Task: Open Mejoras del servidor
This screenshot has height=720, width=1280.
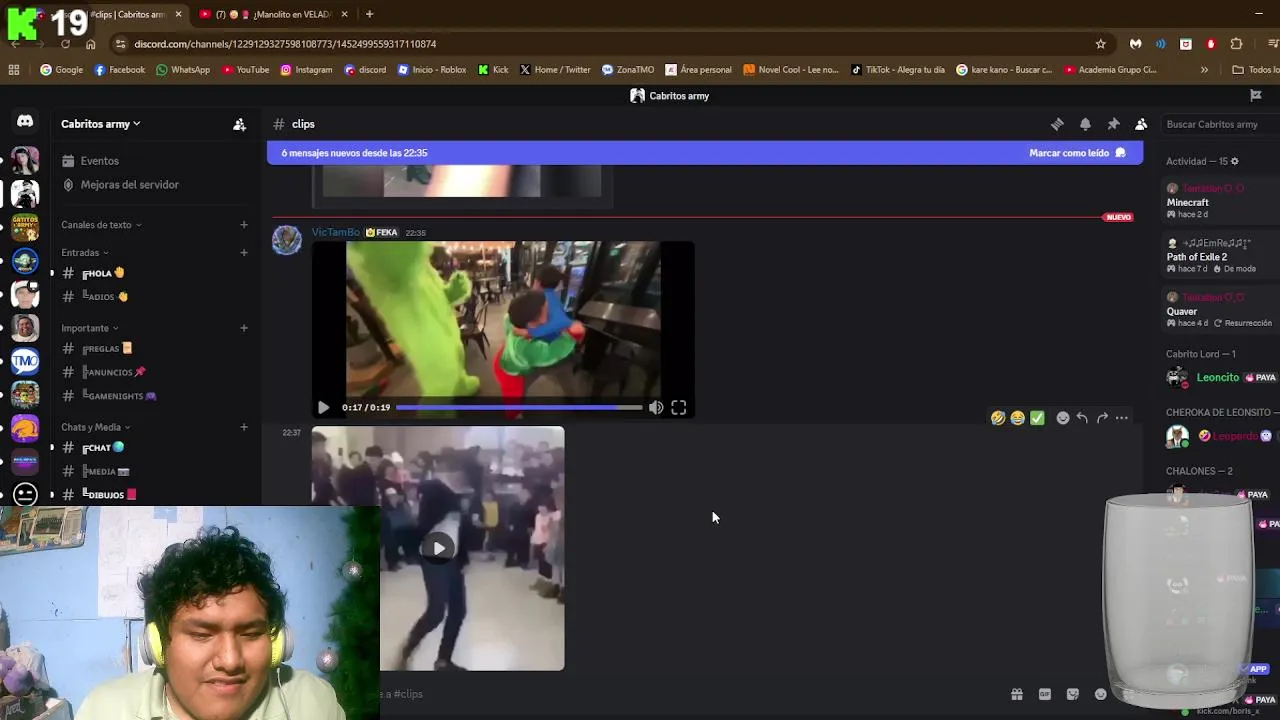Action: coord(154,185)
